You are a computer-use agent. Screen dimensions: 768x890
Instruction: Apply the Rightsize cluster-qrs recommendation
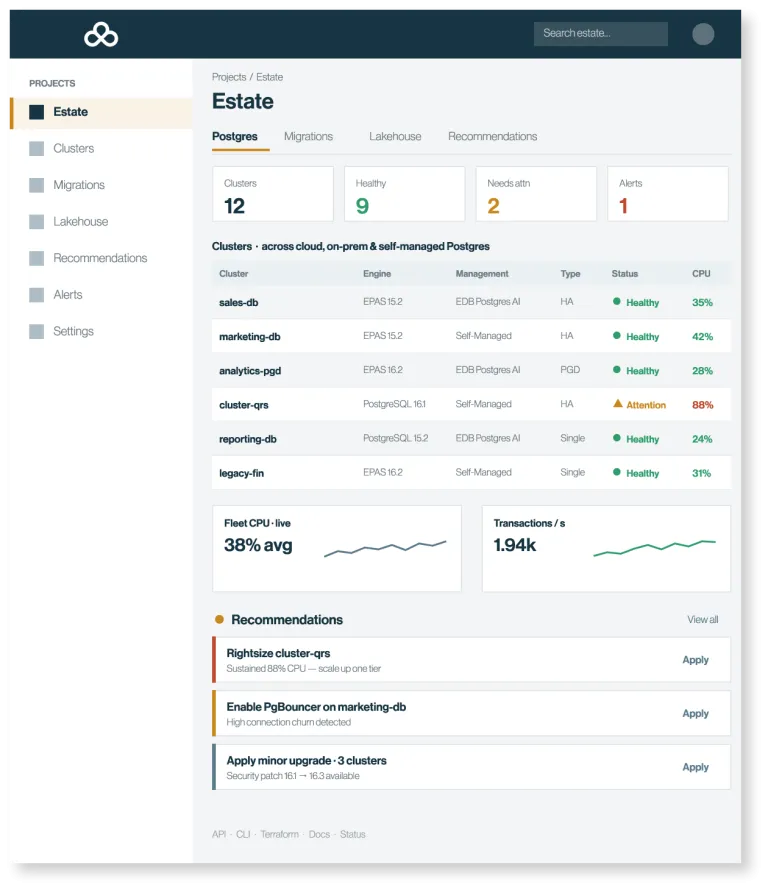[x=695, y=660]
